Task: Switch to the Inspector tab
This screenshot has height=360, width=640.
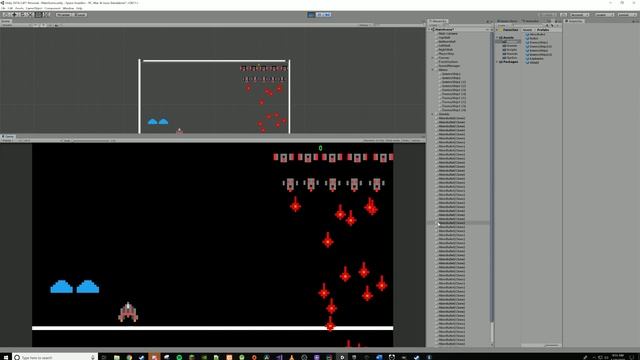Action: 574,21
